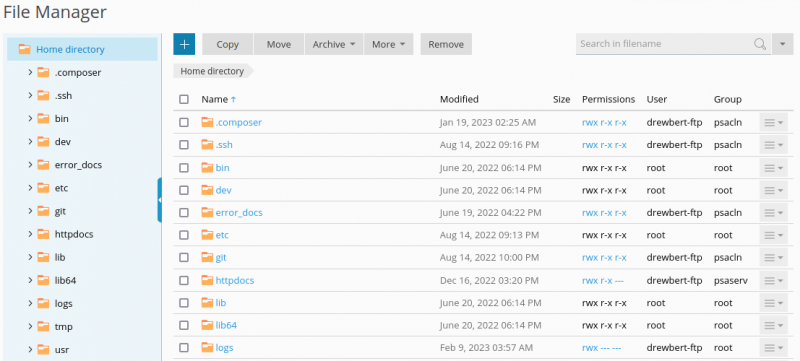Check the .composer row checkbox
This screenshot has width=800, height=361.
[184, 122]
